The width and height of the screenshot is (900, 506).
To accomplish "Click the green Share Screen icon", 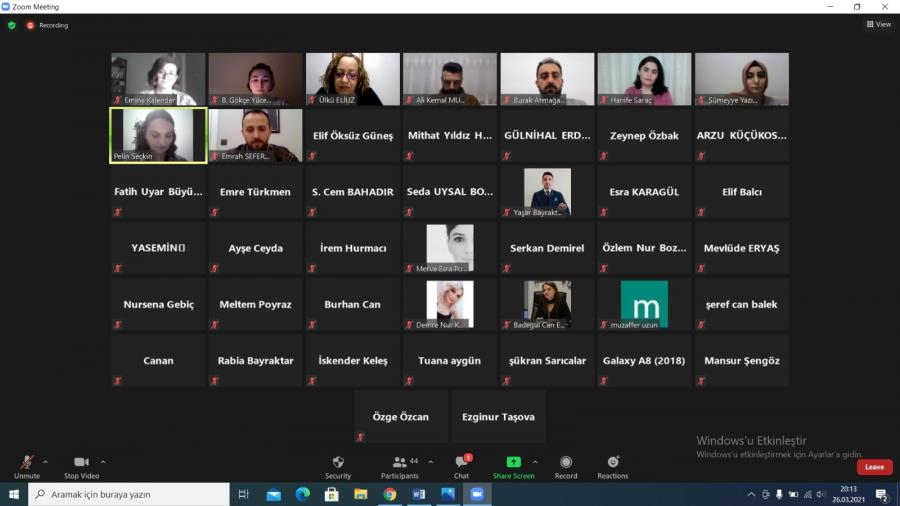I will [513, 462].
